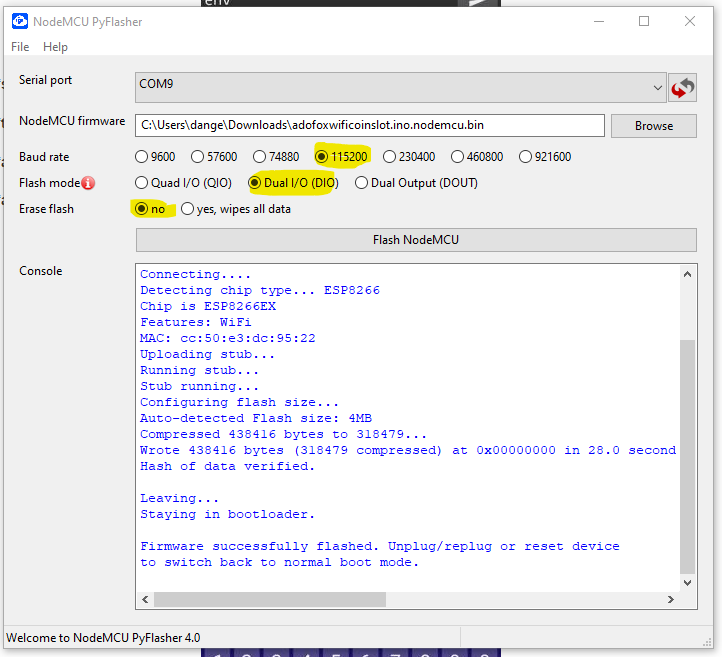Viewport: 722px width, 657px height.
Task: Open the Serial port COM9 dropdown
Action: (401, 87)
